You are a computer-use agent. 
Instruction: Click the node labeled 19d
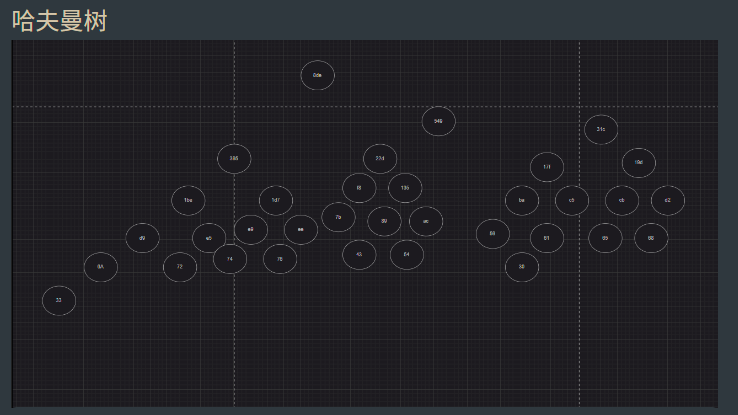[x=639, y=162]
